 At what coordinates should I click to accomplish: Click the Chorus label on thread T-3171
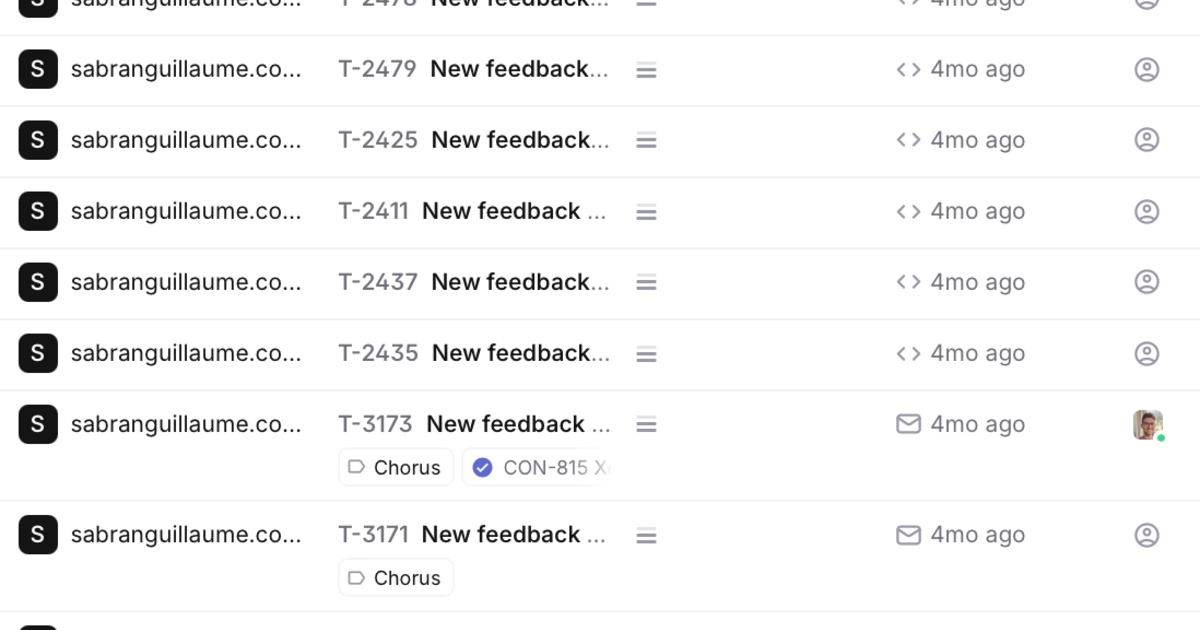pyautogui.click(x=396, y=578)
